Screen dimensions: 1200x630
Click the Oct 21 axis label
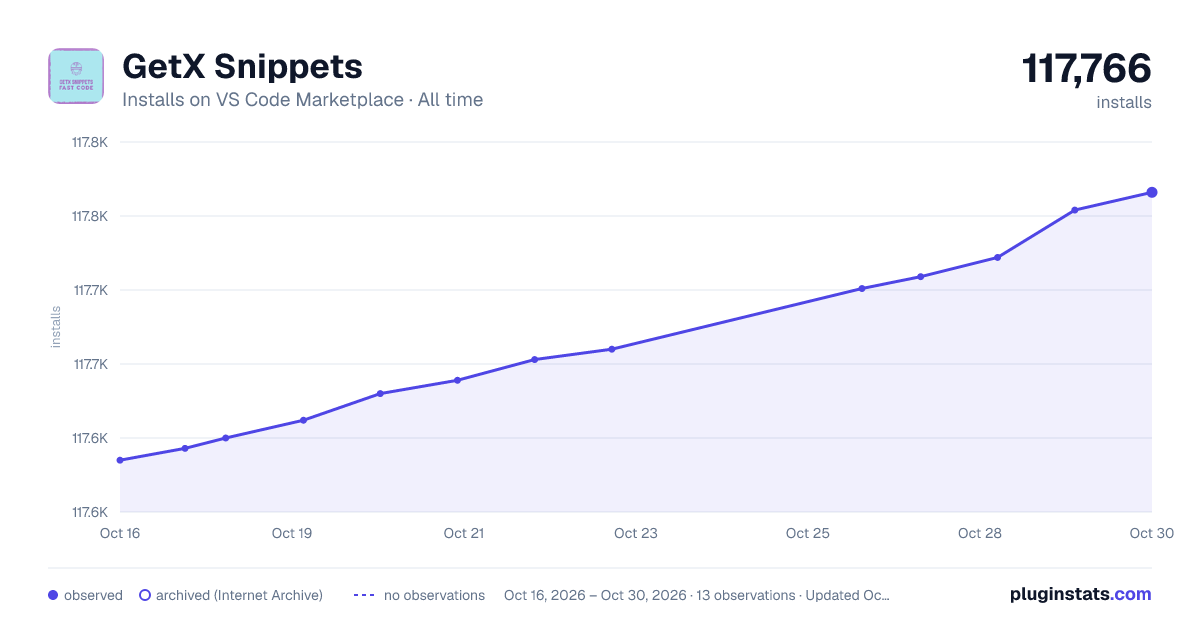click(x=464, y=533)
